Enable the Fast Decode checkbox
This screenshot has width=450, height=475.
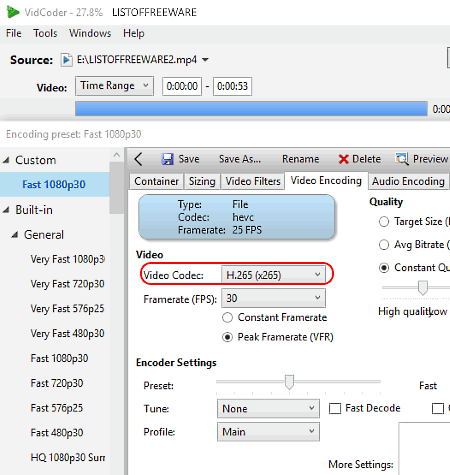[335, 408]
